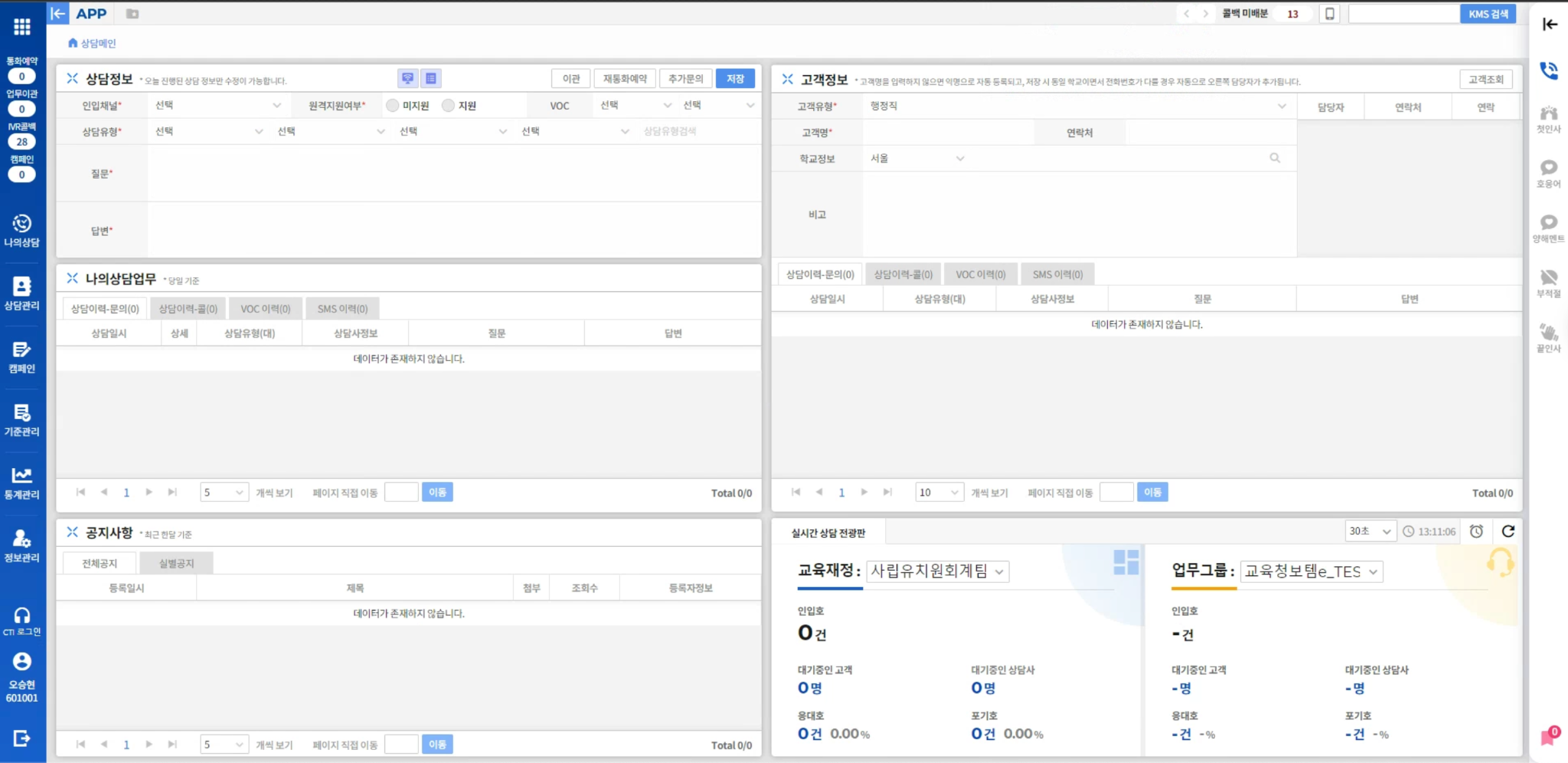Switch to VOC 이력(0) tab in 나의상담업무
This screenshot has height=763, width=1568.
coord(266,308)
